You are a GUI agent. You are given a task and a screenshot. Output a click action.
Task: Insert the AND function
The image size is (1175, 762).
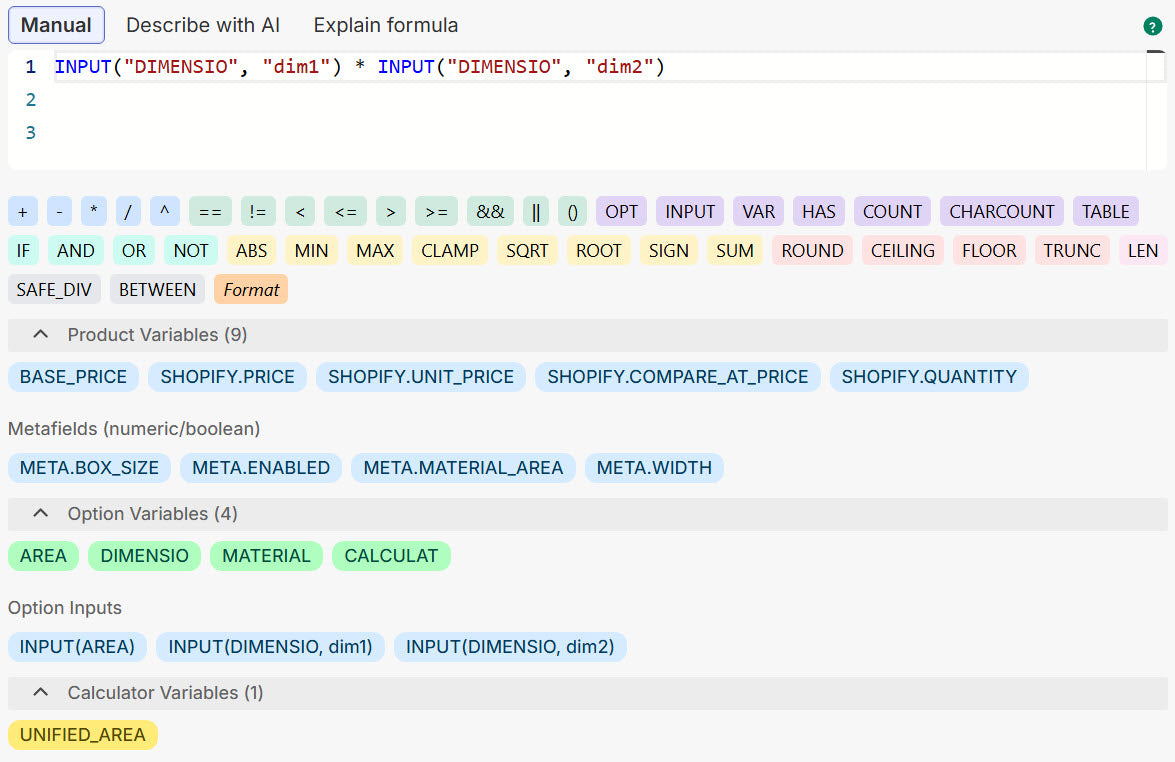pos(76,251)
